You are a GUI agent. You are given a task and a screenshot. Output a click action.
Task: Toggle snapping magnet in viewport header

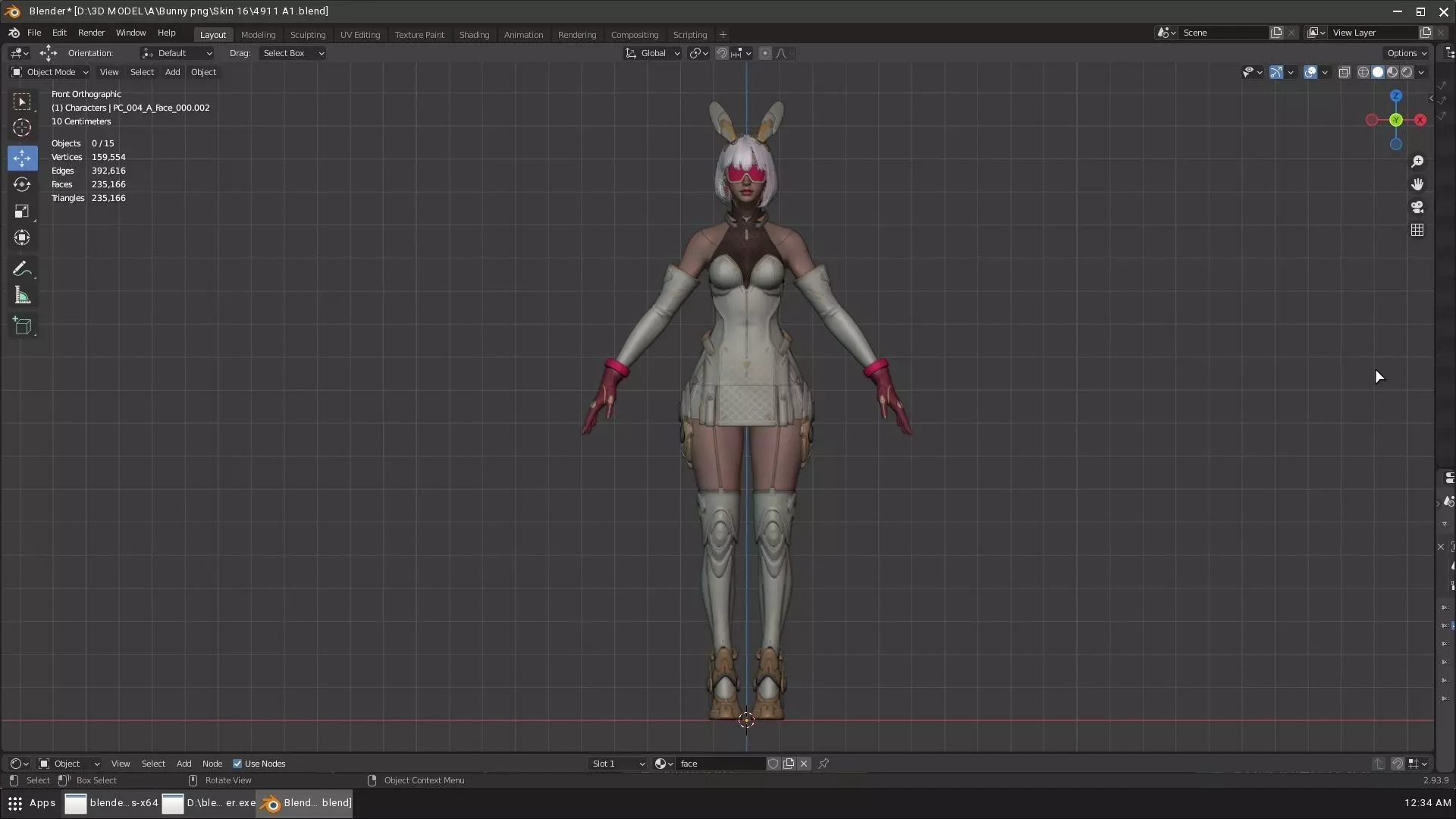(x=722, y=53)
